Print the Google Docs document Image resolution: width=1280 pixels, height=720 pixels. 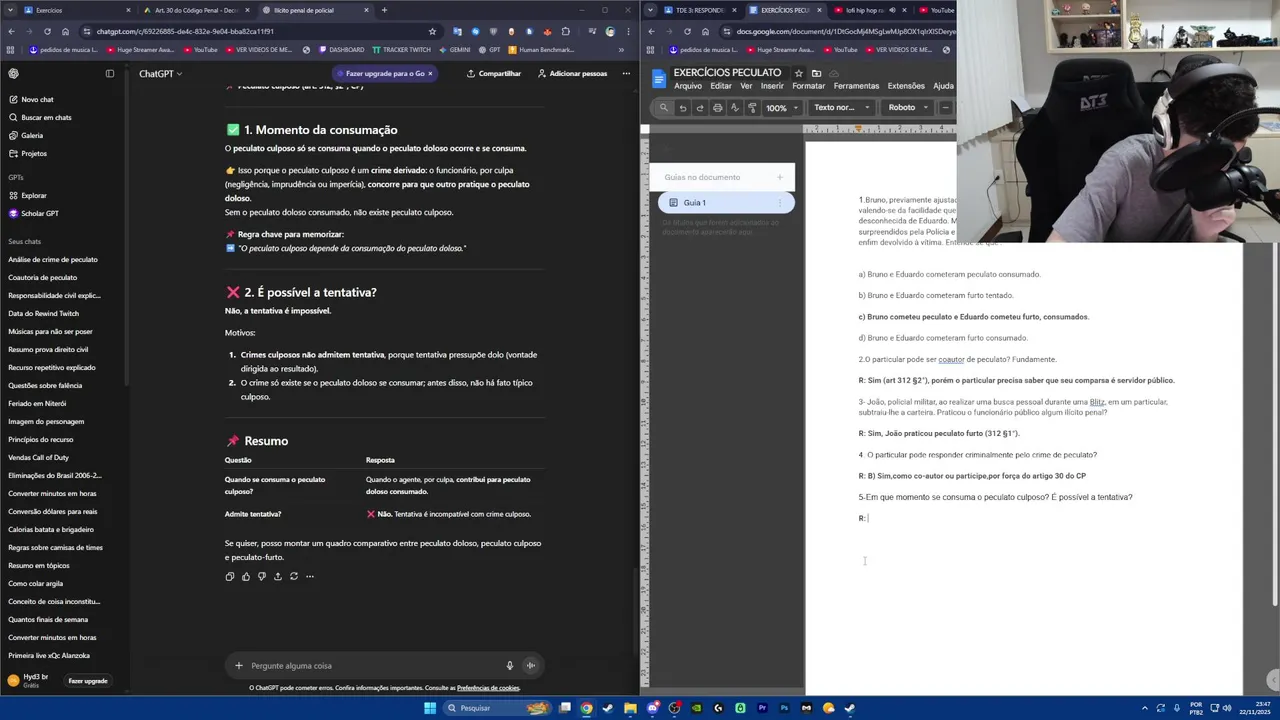click(717, 107)
